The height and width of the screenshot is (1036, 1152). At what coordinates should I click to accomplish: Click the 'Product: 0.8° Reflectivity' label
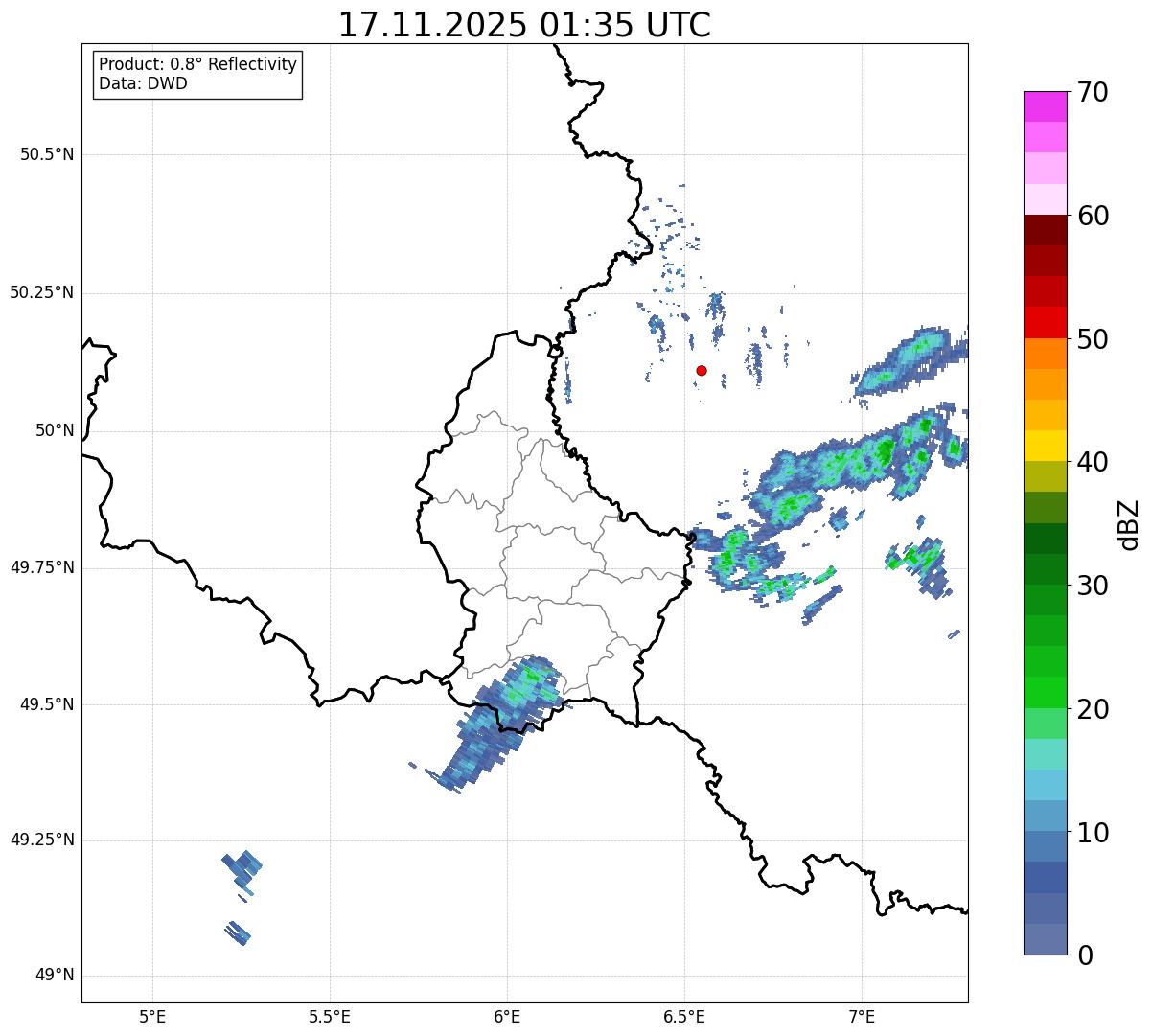pyautogui.click(x=198, y=64)
